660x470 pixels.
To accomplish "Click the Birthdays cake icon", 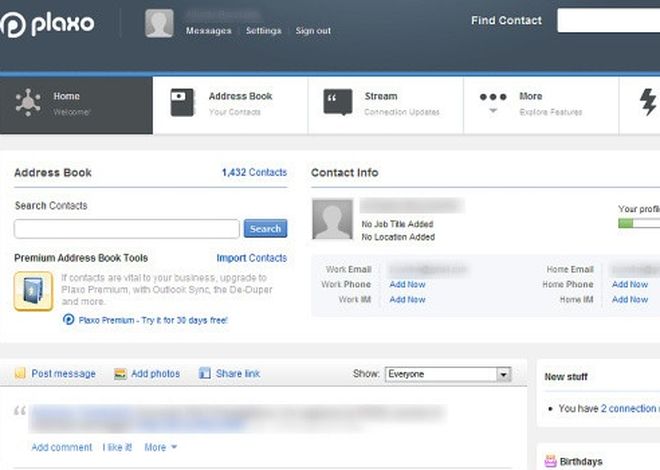I will (x=550, y=461).
